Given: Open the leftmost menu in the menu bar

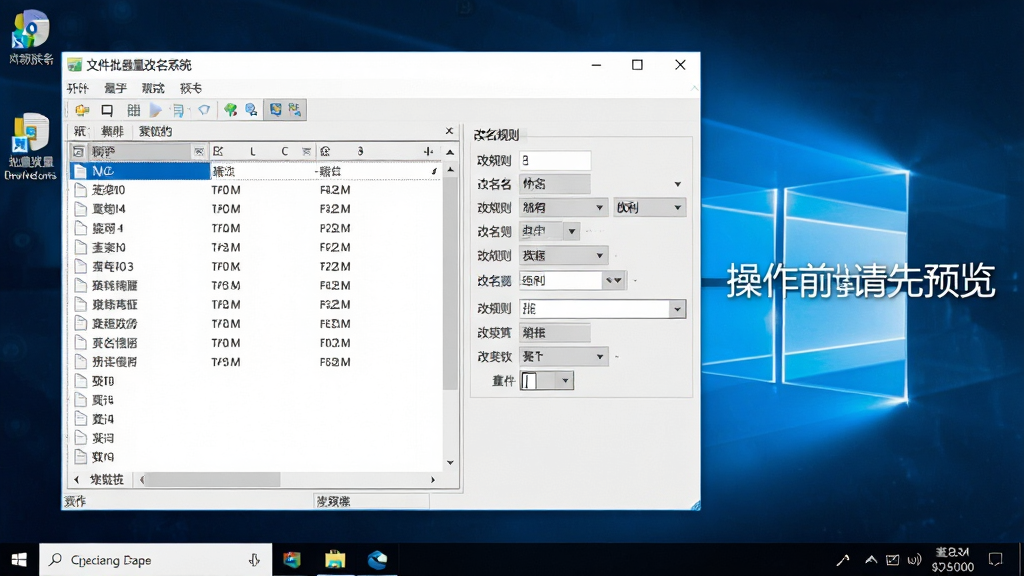Looking at the screenshot, I should (x=78, y=88).
